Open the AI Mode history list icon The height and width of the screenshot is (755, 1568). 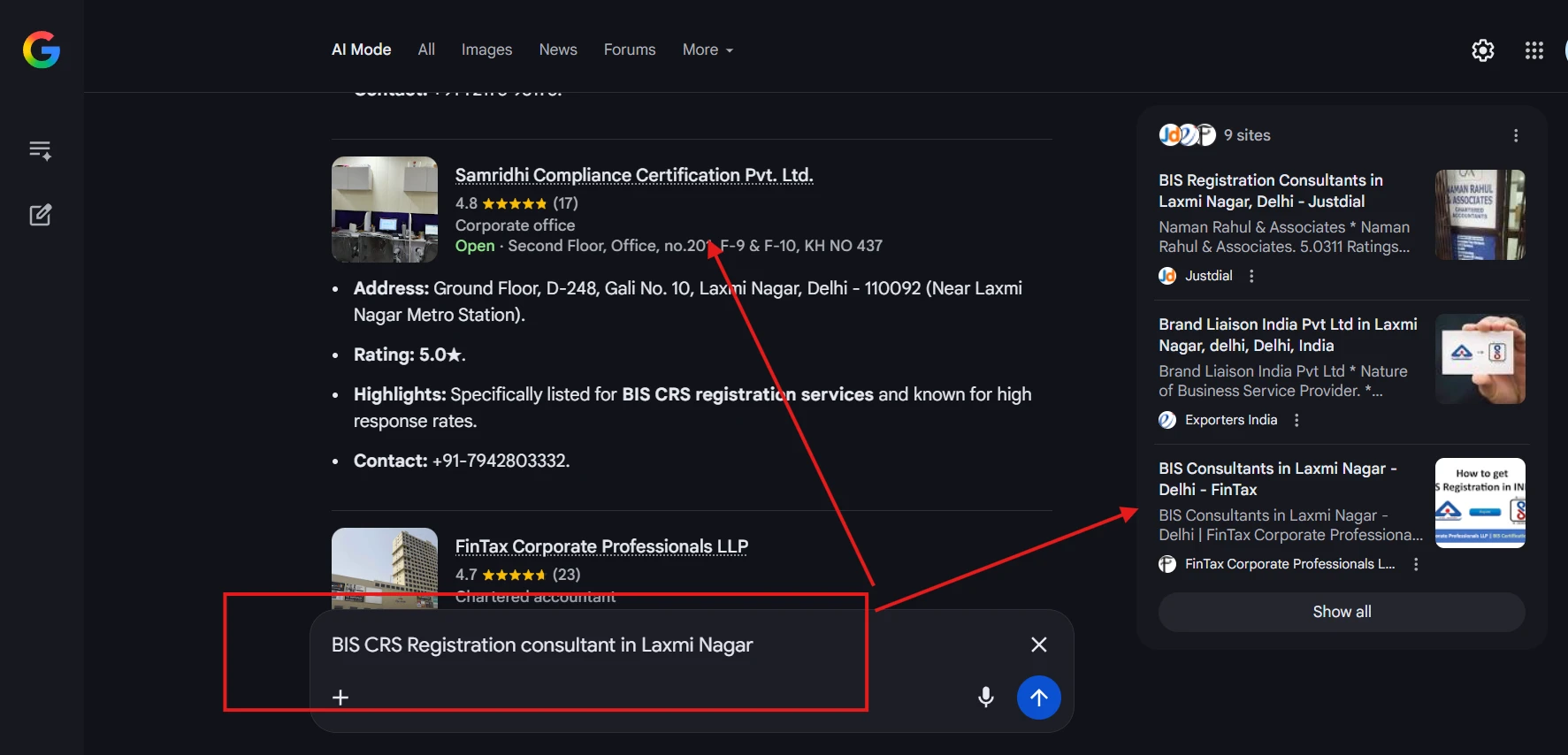[41, 150]
